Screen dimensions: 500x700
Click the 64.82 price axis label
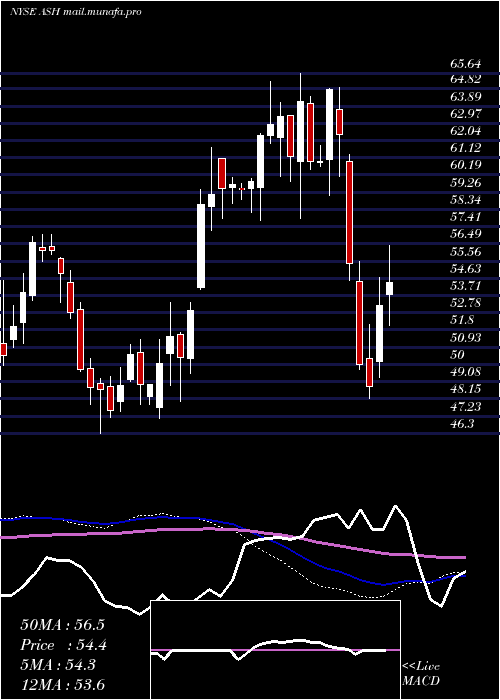tap(466, 79)
